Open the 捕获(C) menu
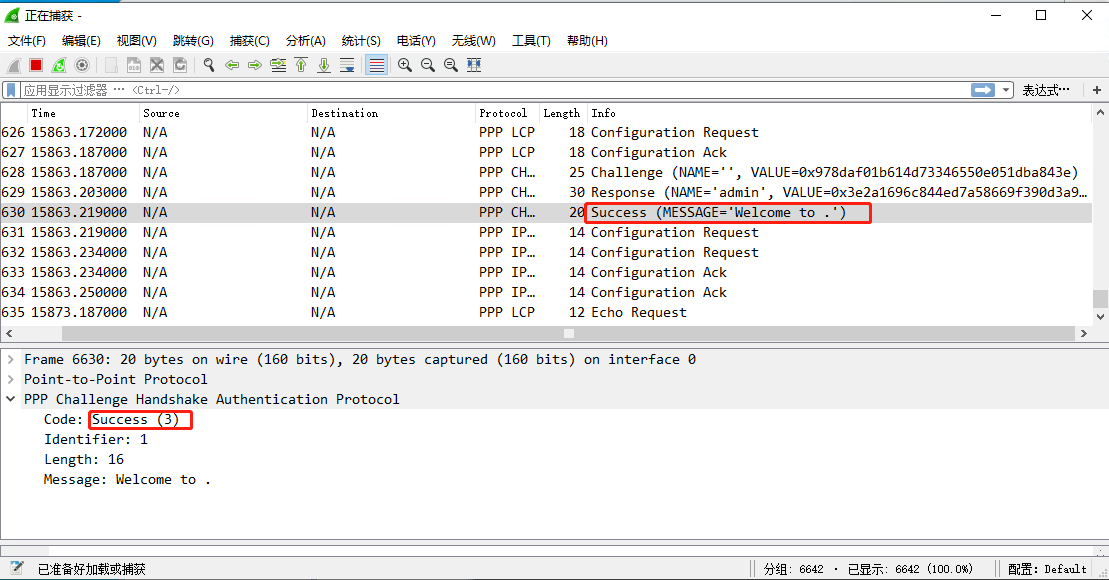This screenshot has width=1109, height=580. click(250, 41)
